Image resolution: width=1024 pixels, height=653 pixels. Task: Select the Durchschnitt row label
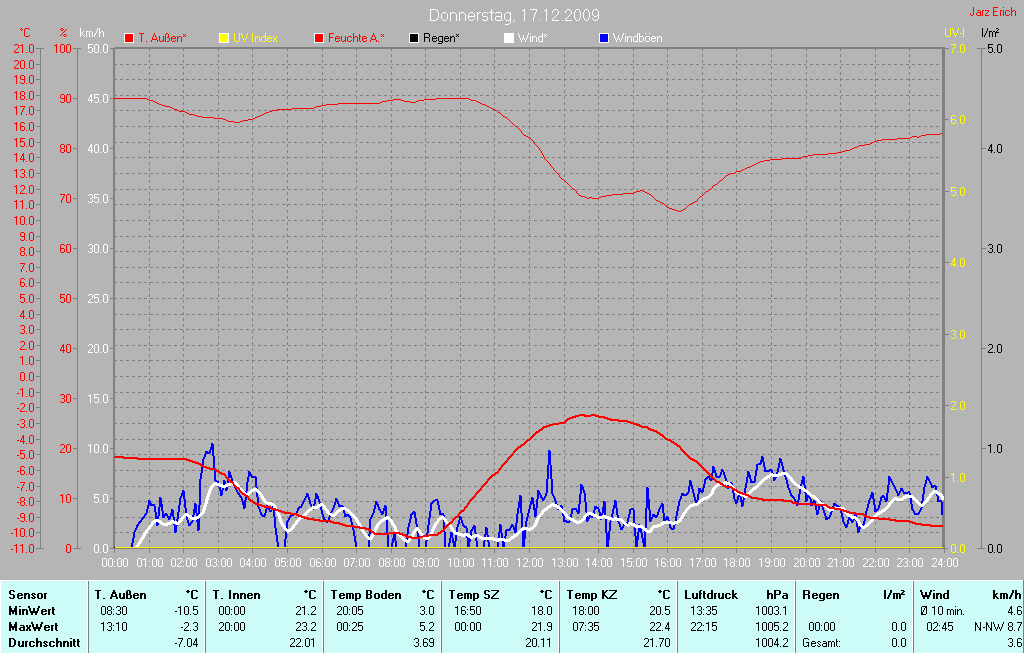(x=43, y=642)
